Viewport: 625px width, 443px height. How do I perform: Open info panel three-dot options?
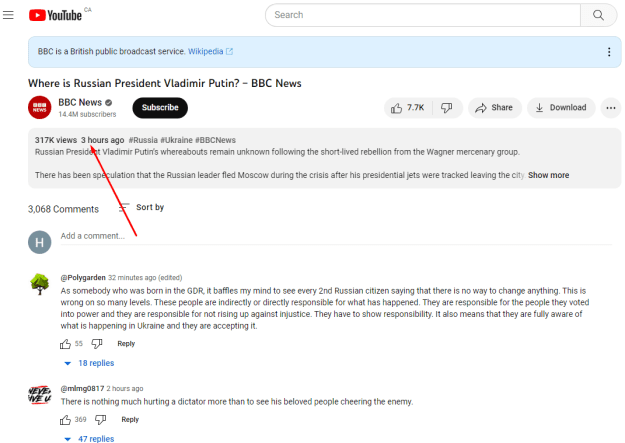[x=609, y=52]
